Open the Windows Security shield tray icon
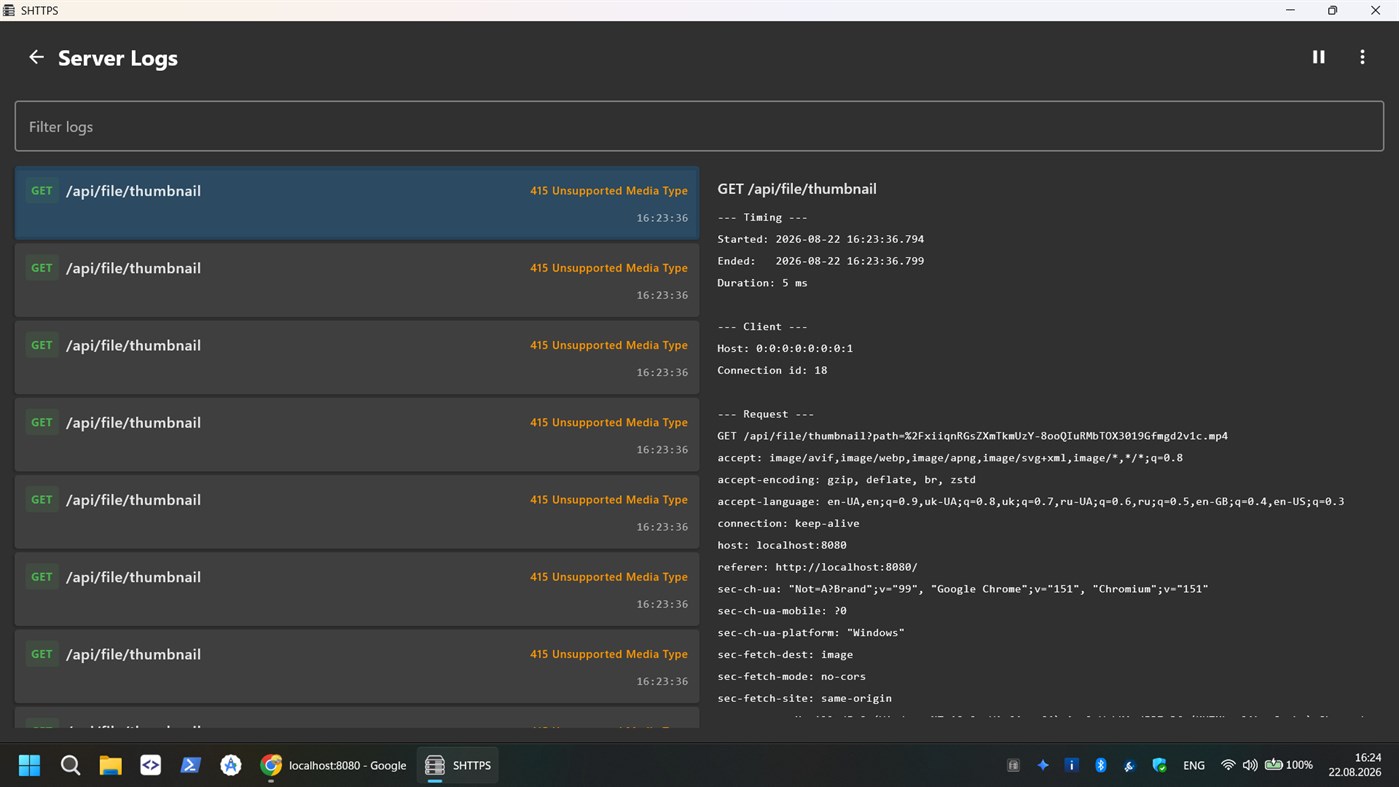1399x787 pixels. point(1159,765)
